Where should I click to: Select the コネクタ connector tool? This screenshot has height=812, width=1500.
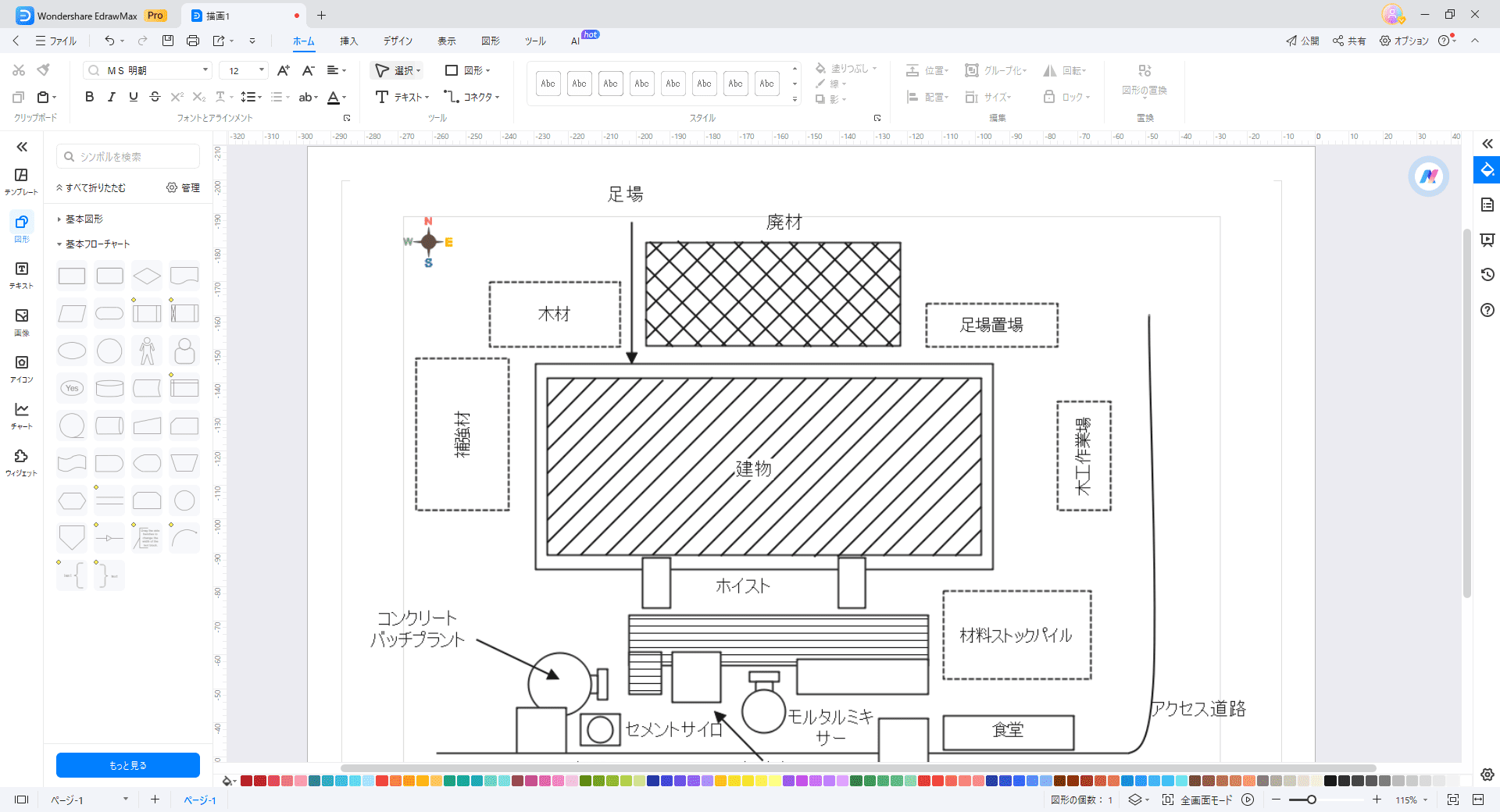[471, 97]
